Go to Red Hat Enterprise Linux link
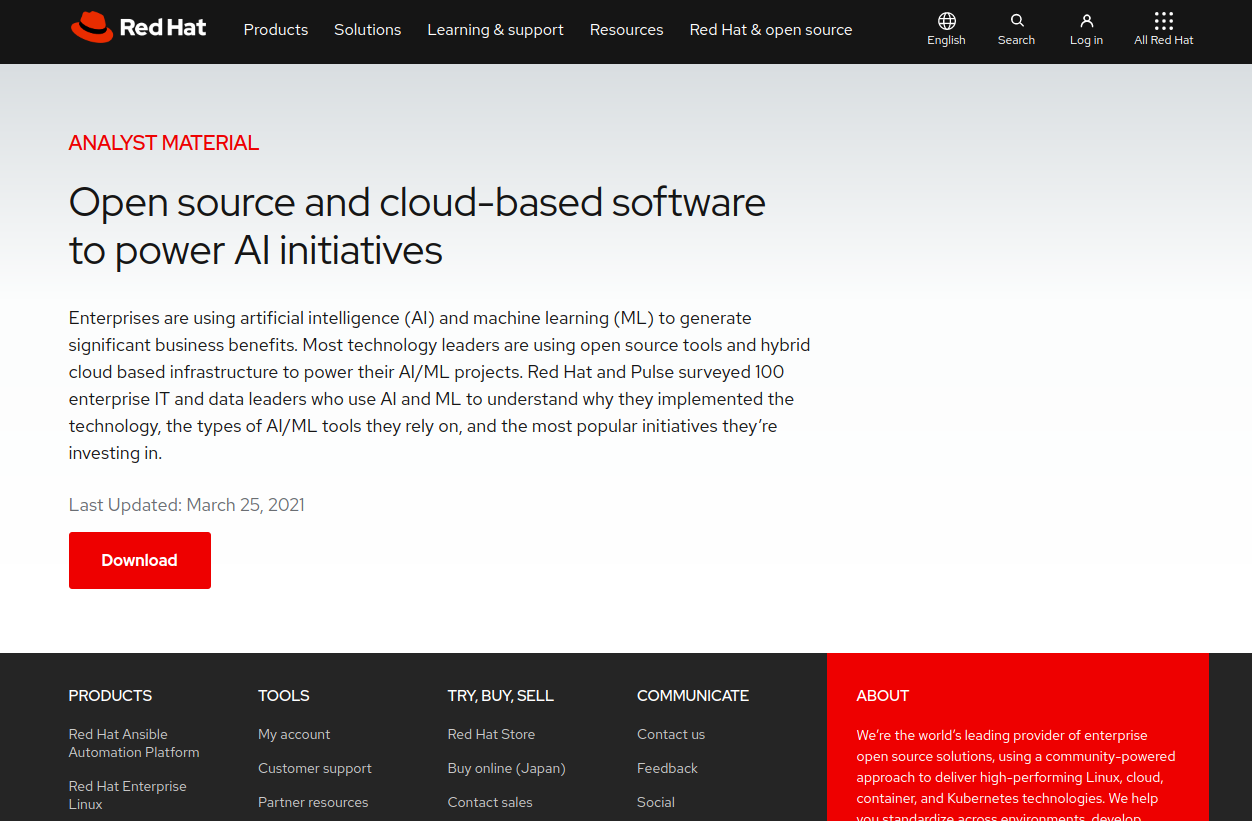The width and height of the screenshot is (1252, 821). [127, 795]
